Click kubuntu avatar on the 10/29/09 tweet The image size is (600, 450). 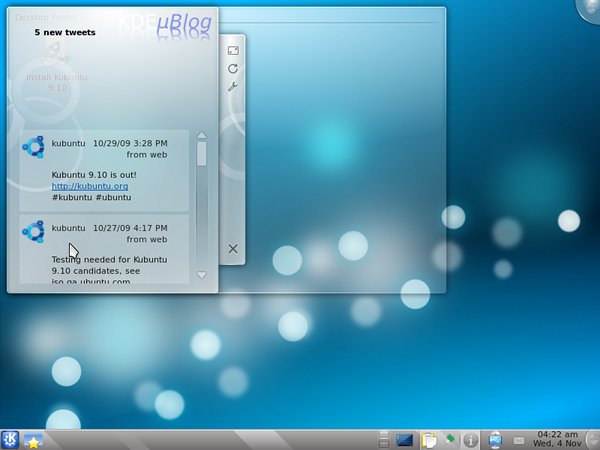point(33,147)
